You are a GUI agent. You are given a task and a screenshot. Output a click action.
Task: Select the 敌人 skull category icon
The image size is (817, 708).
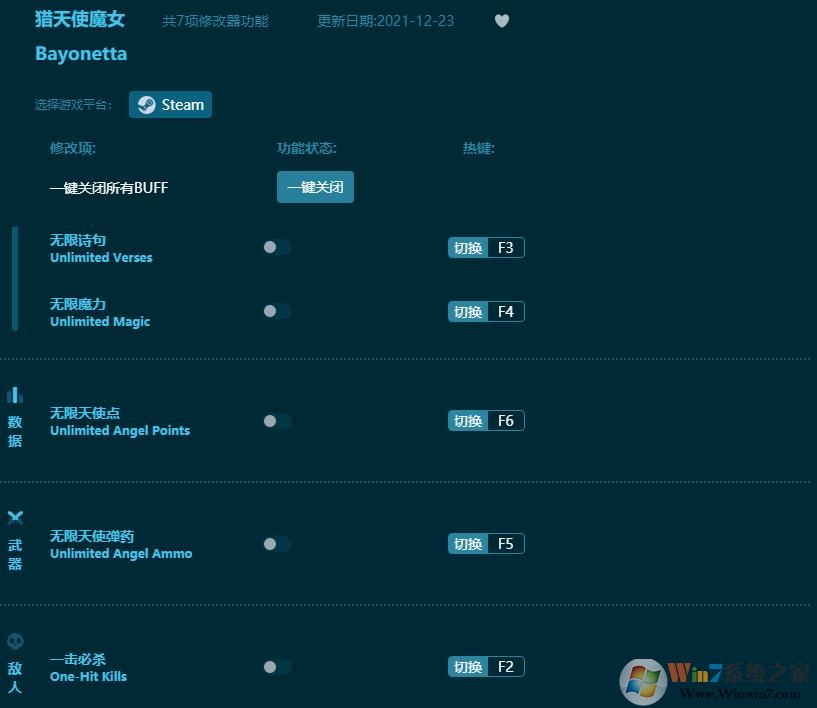pyautogui.click(x=15, y=641)
